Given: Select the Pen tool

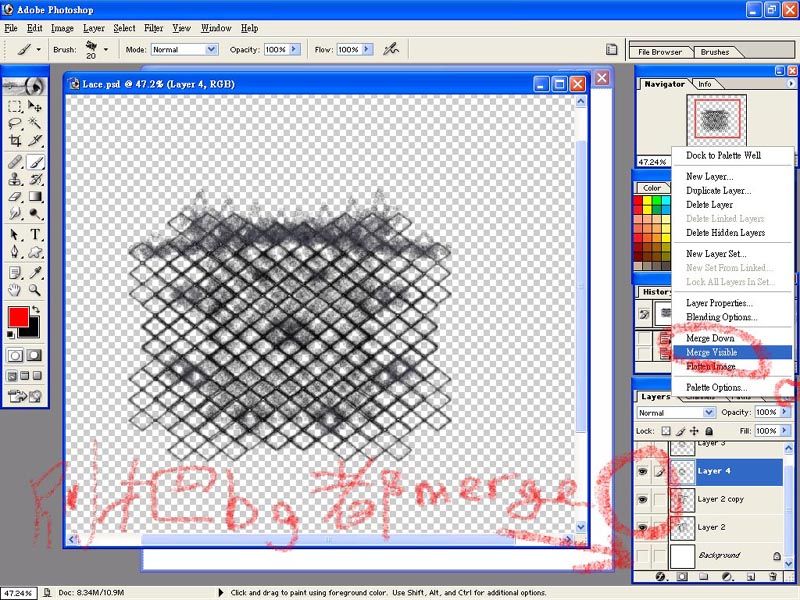Looking at the screenshot, I should (15, 252).
